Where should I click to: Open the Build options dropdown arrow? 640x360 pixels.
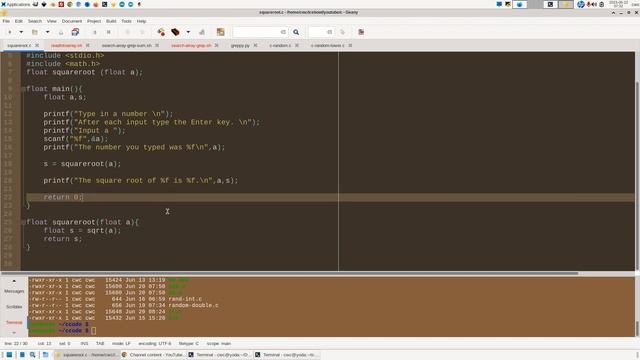tap(188, 32)
